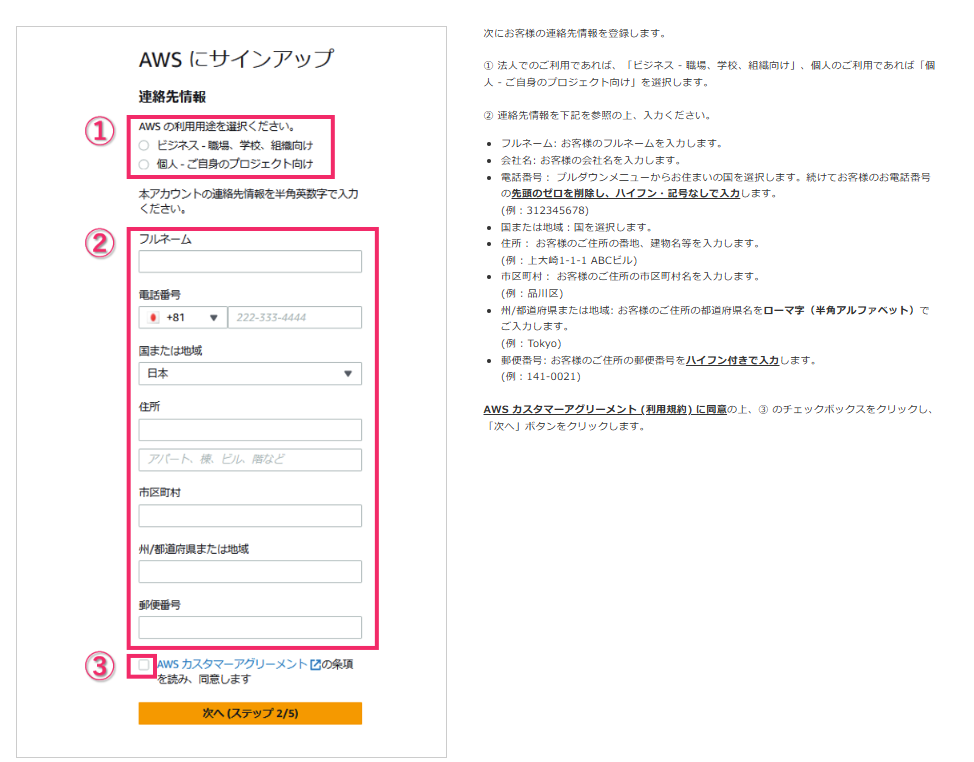Open the 国または地域 dropdown showing 日本

(x=250, y=373)
